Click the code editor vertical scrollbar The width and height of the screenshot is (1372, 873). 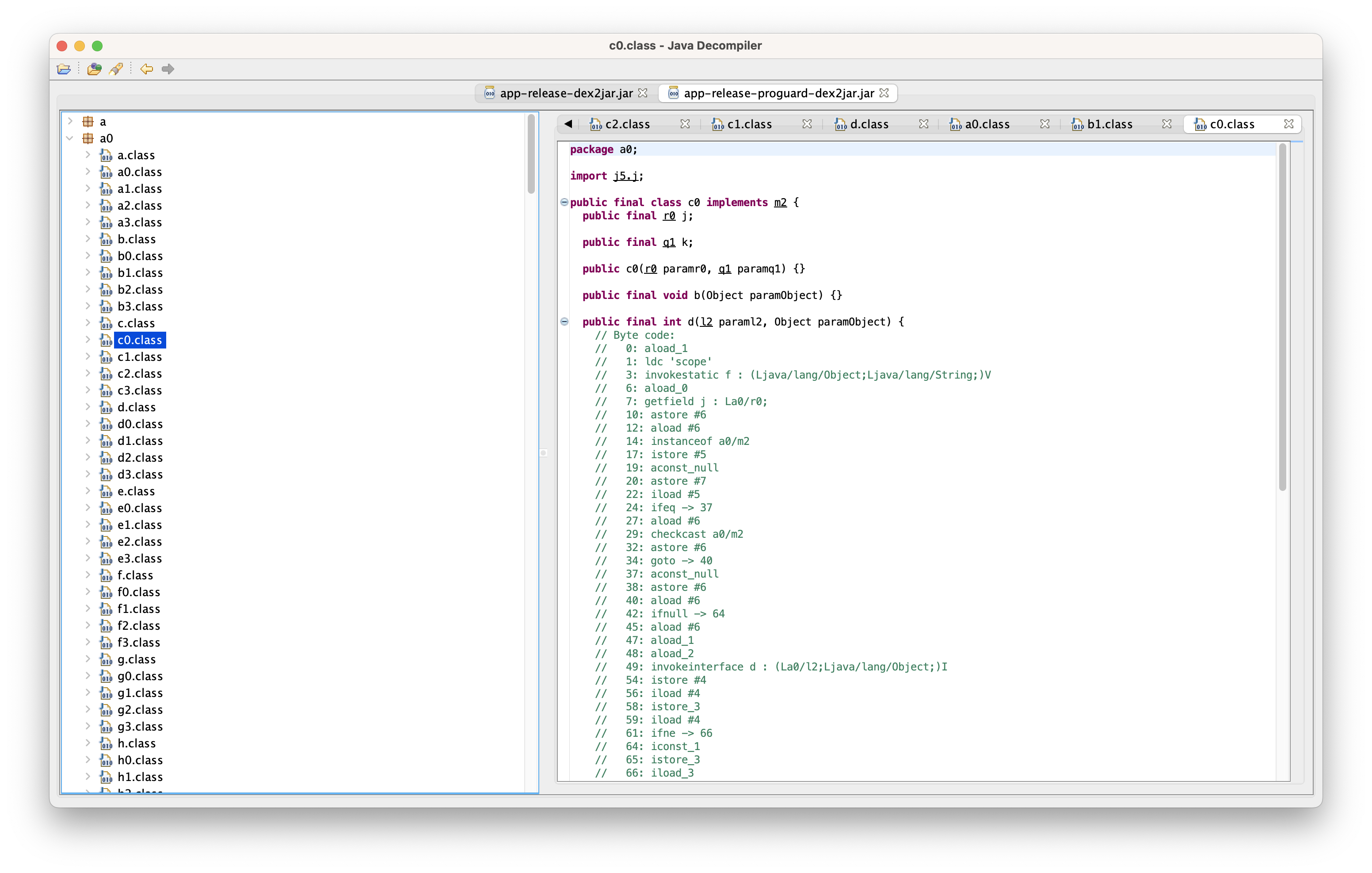click(x=1282, y=317)
